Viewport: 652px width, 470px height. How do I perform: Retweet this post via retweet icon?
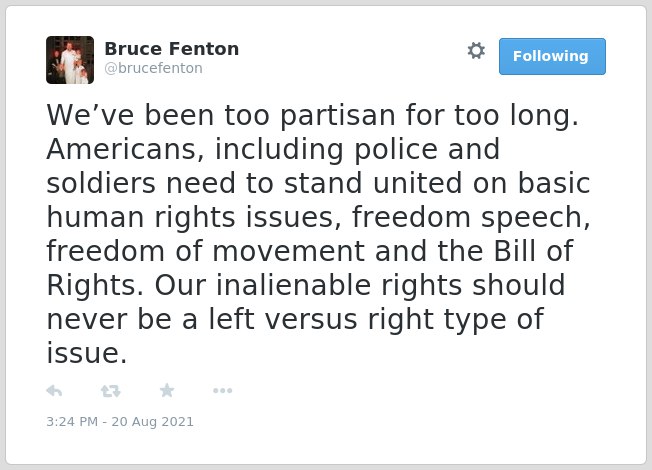pyautogui.click(x=111, y=391)
